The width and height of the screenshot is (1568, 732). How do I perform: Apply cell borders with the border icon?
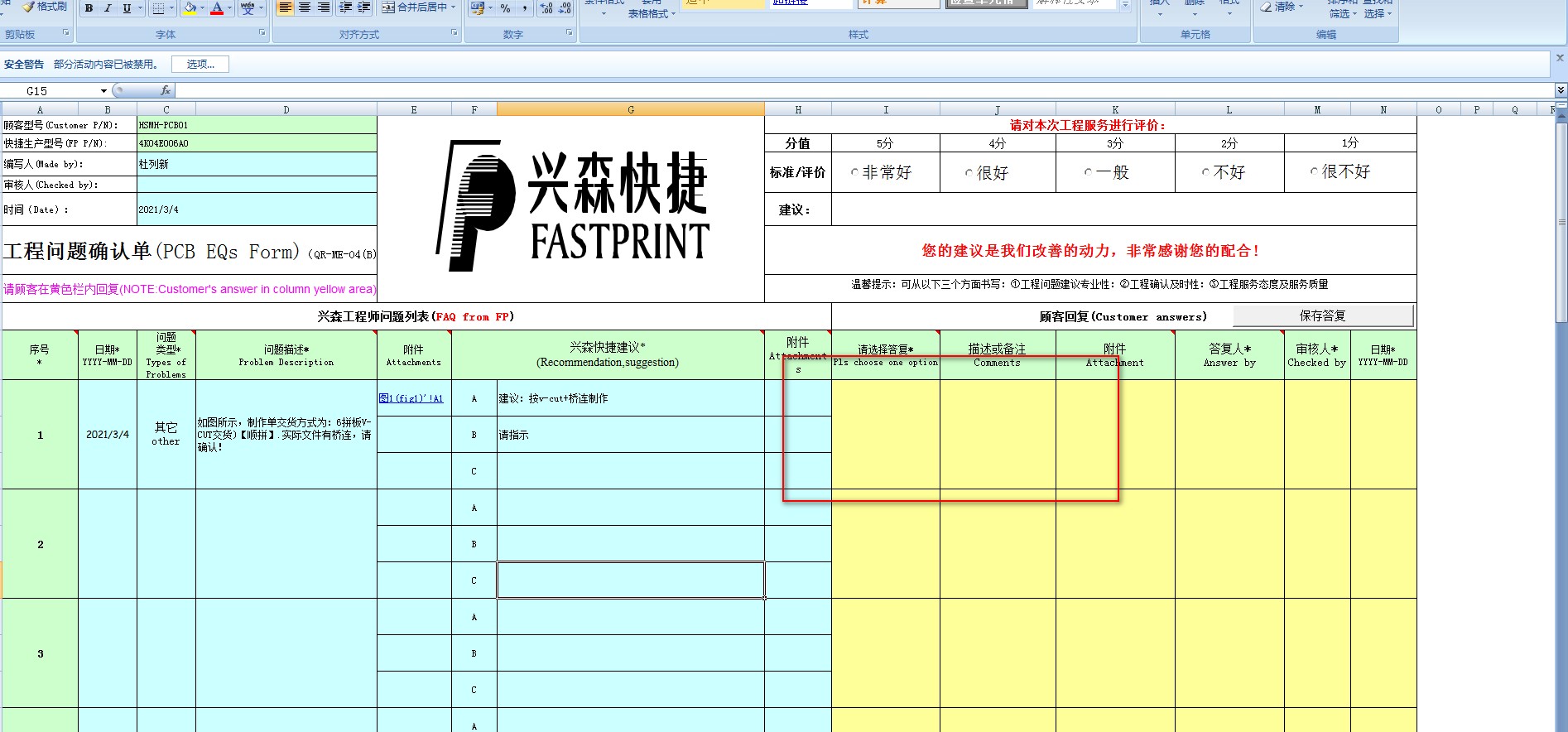pyautogui.click(x=159, y=8)
